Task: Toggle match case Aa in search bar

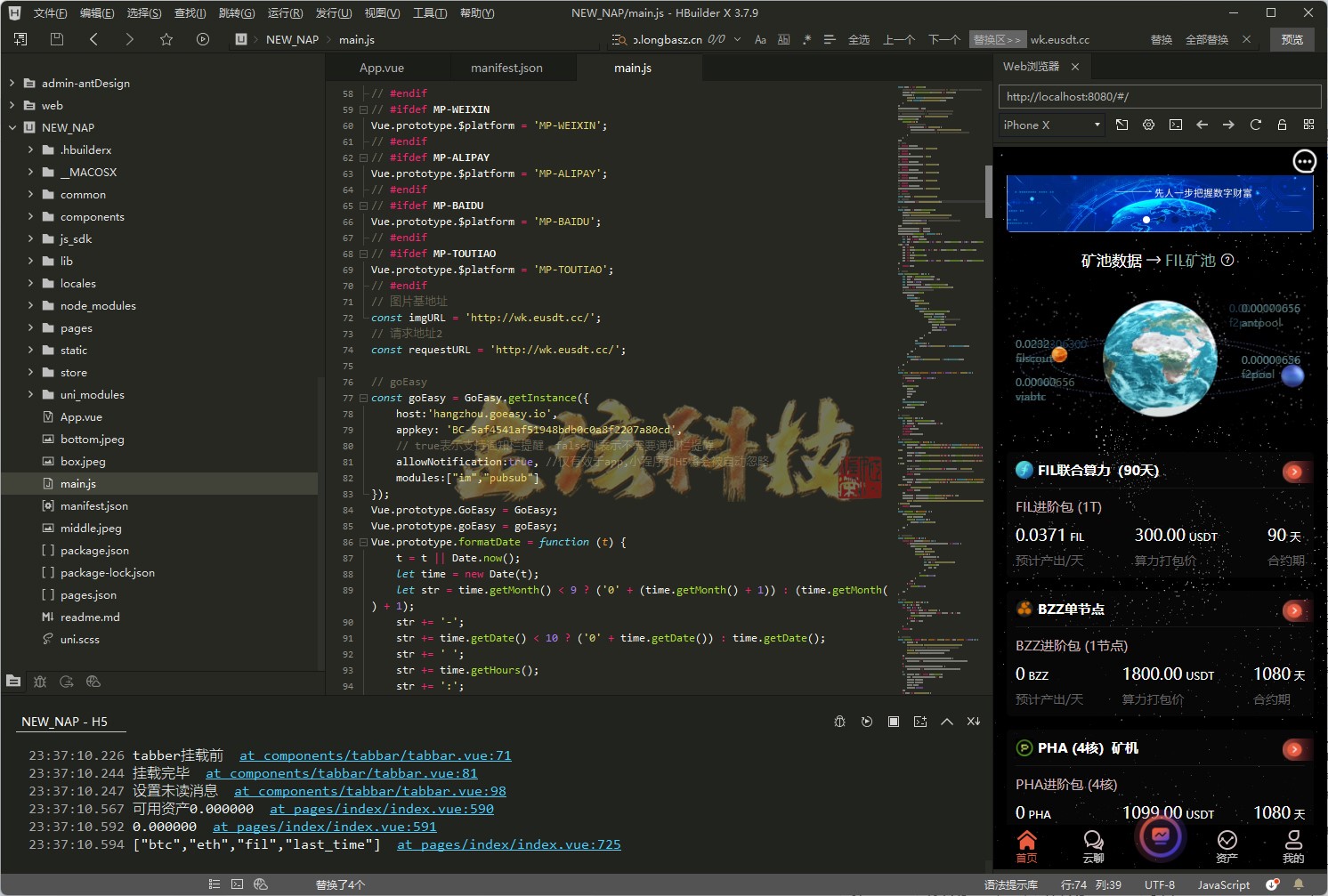Action: pyautogui.click(x=760, y=39)
